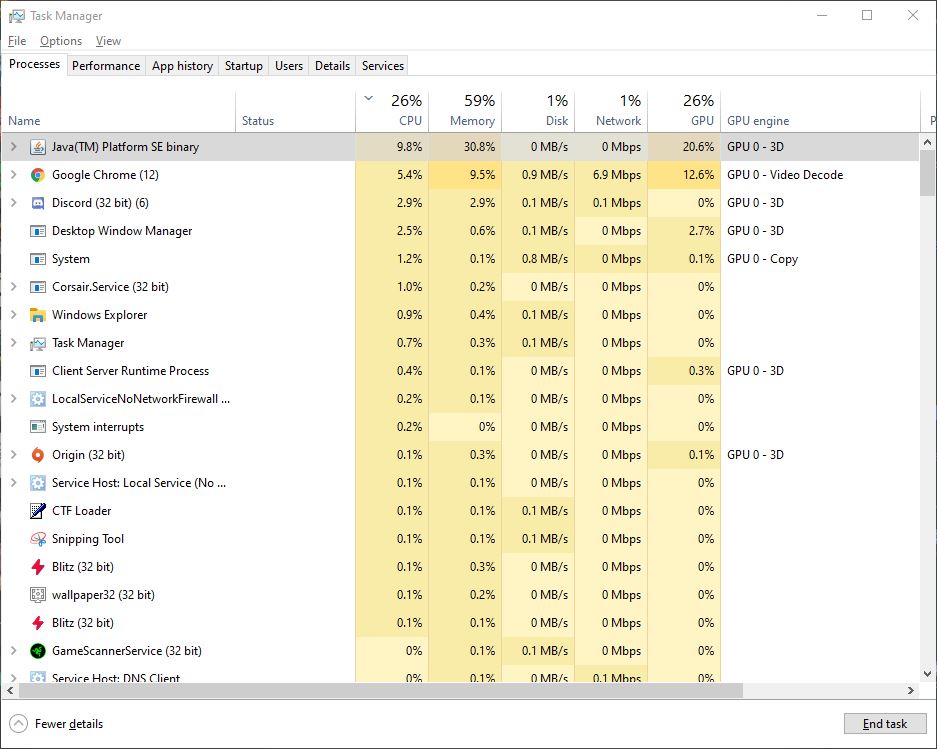Expand the Google Chrome process group
The image size is (937, 749).
pos(13,175)
